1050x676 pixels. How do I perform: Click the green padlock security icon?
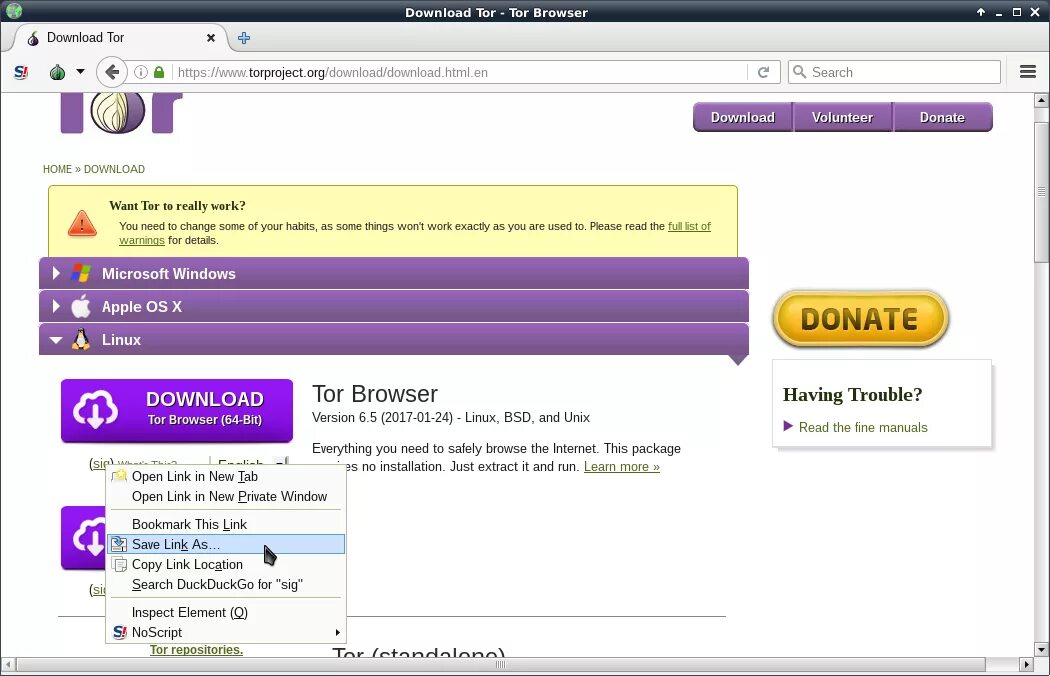coord(159,72)
